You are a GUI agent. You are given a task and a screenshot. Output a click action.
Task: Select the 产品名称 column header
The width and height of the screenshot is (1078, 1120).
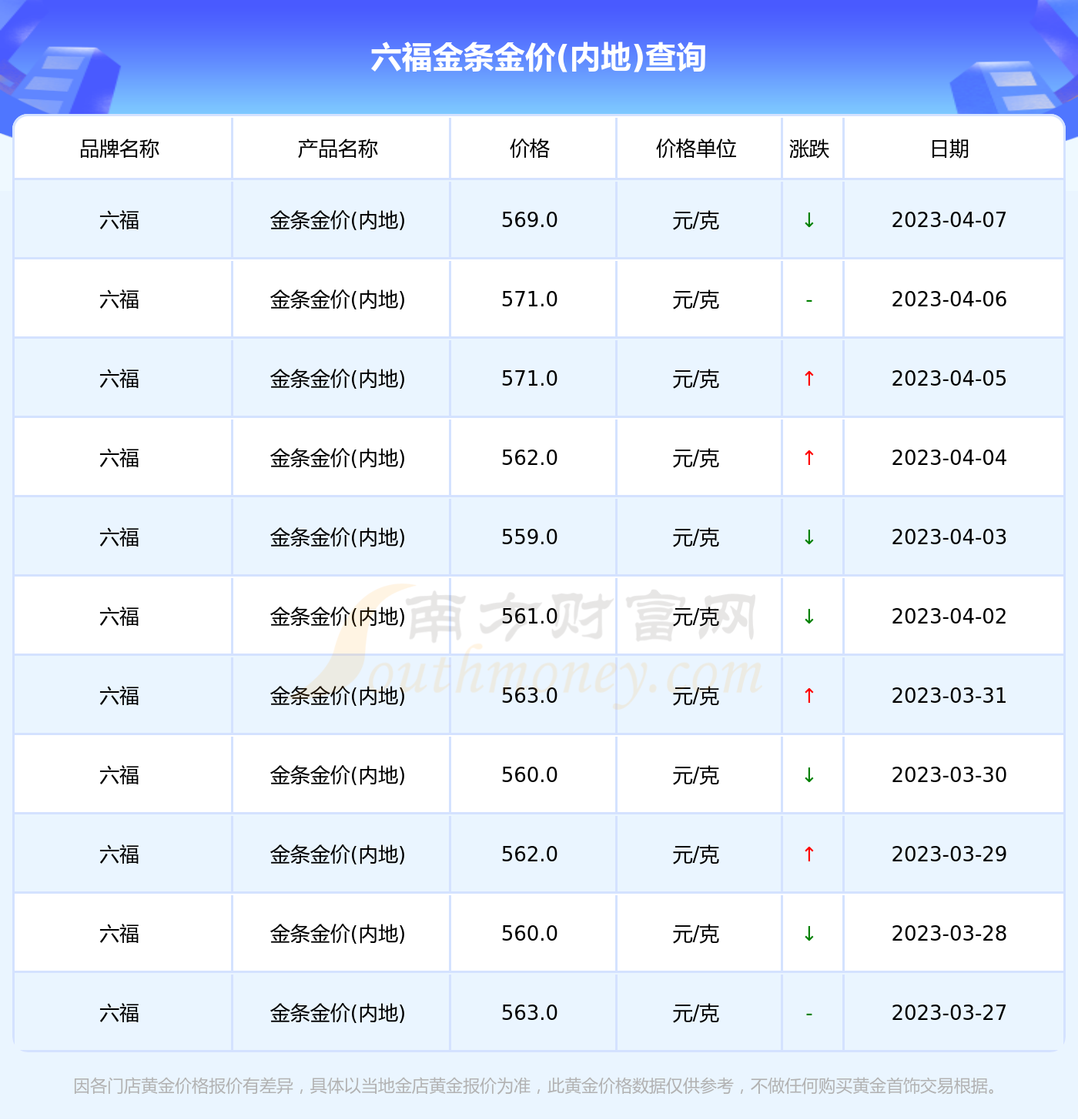coord(338,149)
